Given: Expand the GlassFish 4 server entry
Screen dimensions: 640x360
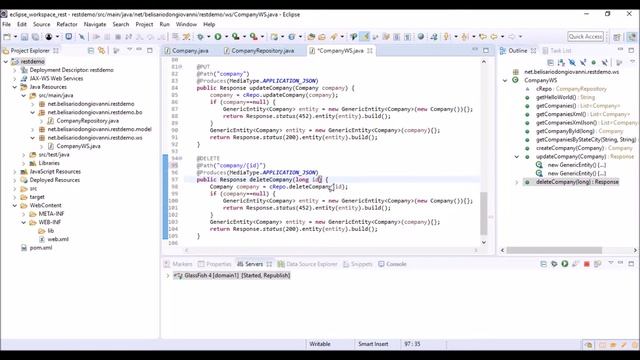Looking at the screenshot, I should tap(168, 276).
